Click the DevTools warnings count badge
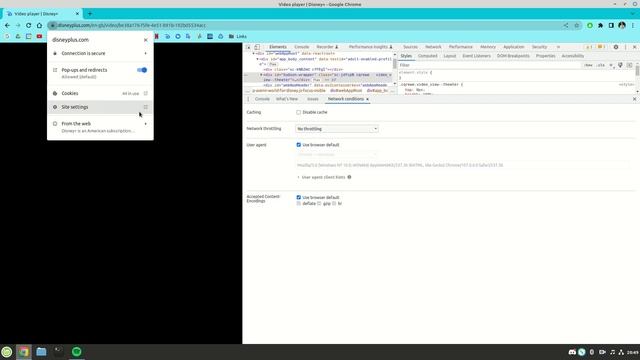Viewport: 640px width, 360px height. coord(589,47)
